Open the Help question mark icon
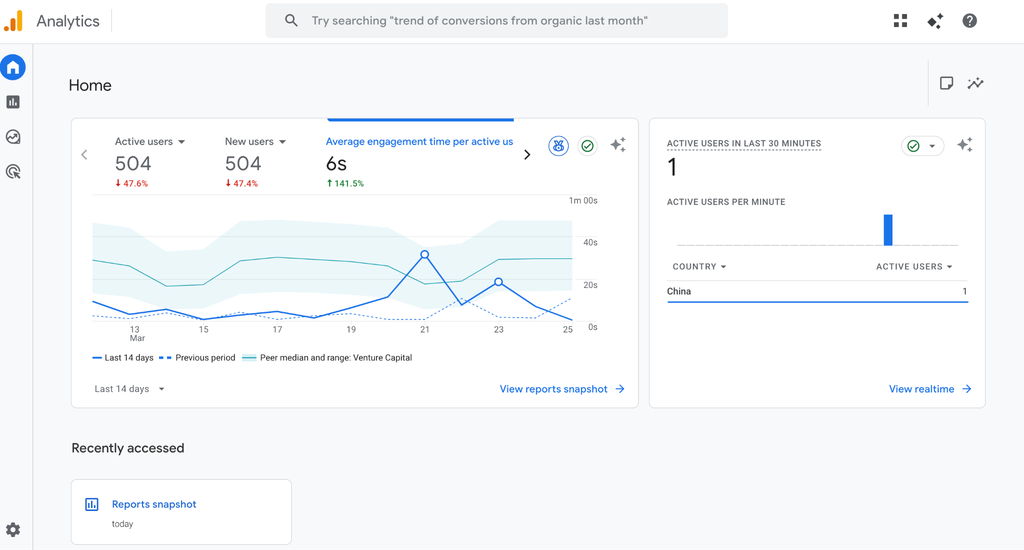This screenshot has height=550, width=1024. [x=970, y=21]
